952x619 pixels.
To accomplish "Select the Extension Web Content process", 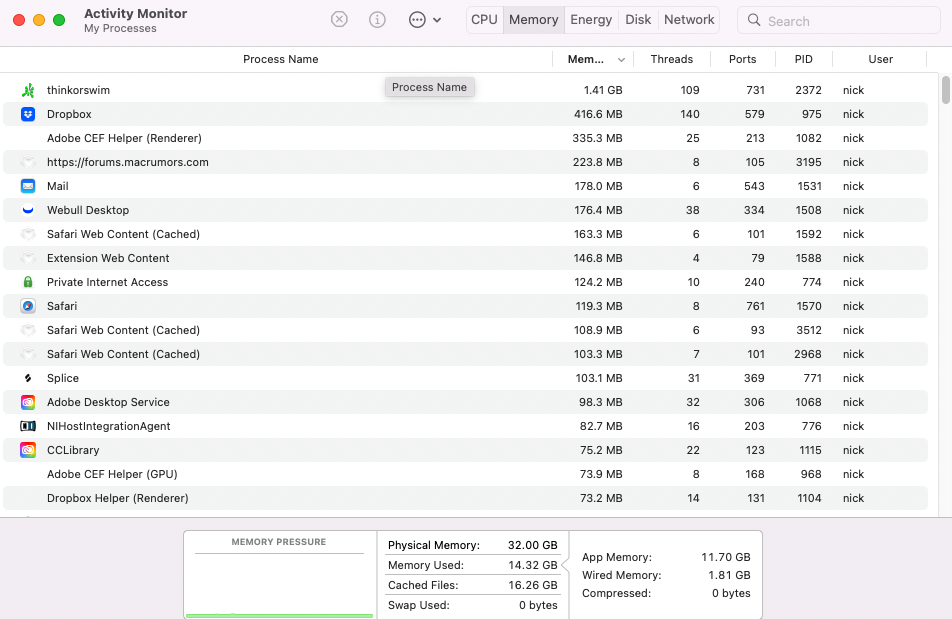I will (108, 258).
